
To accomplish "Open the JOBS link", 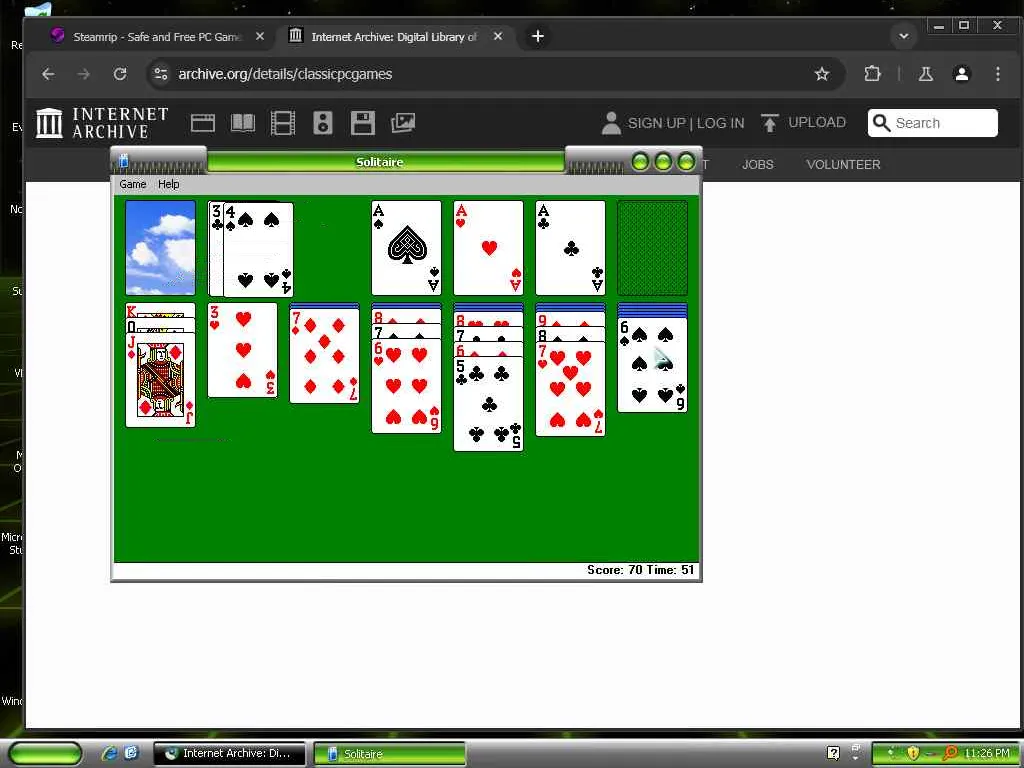I will tap(758, 165).
